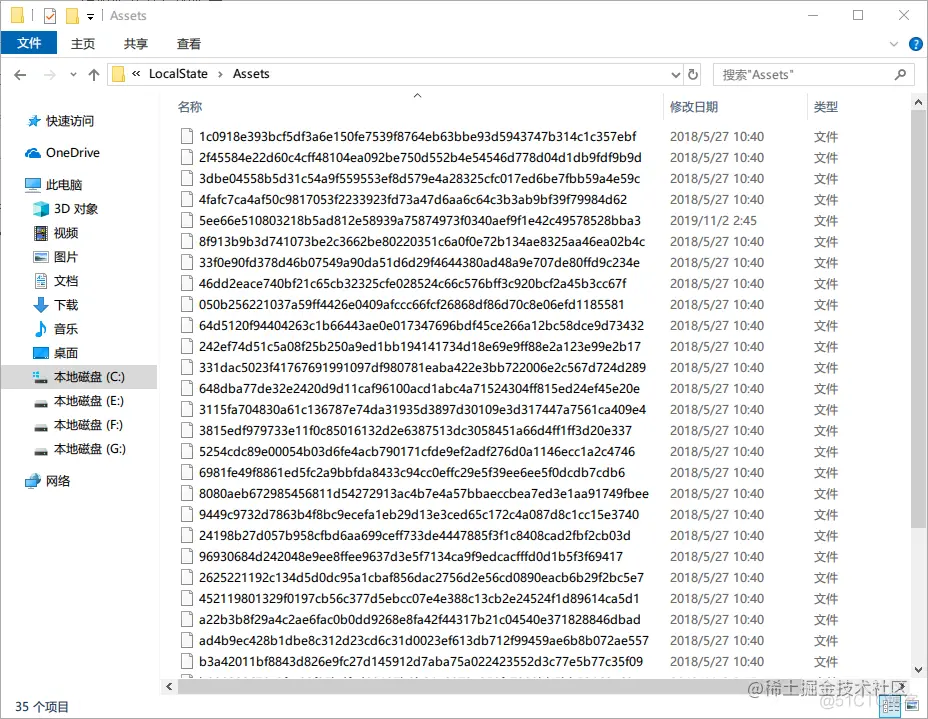
Task: Select file name 331dac5023f41767691991097df98078…
Action: 422,367
